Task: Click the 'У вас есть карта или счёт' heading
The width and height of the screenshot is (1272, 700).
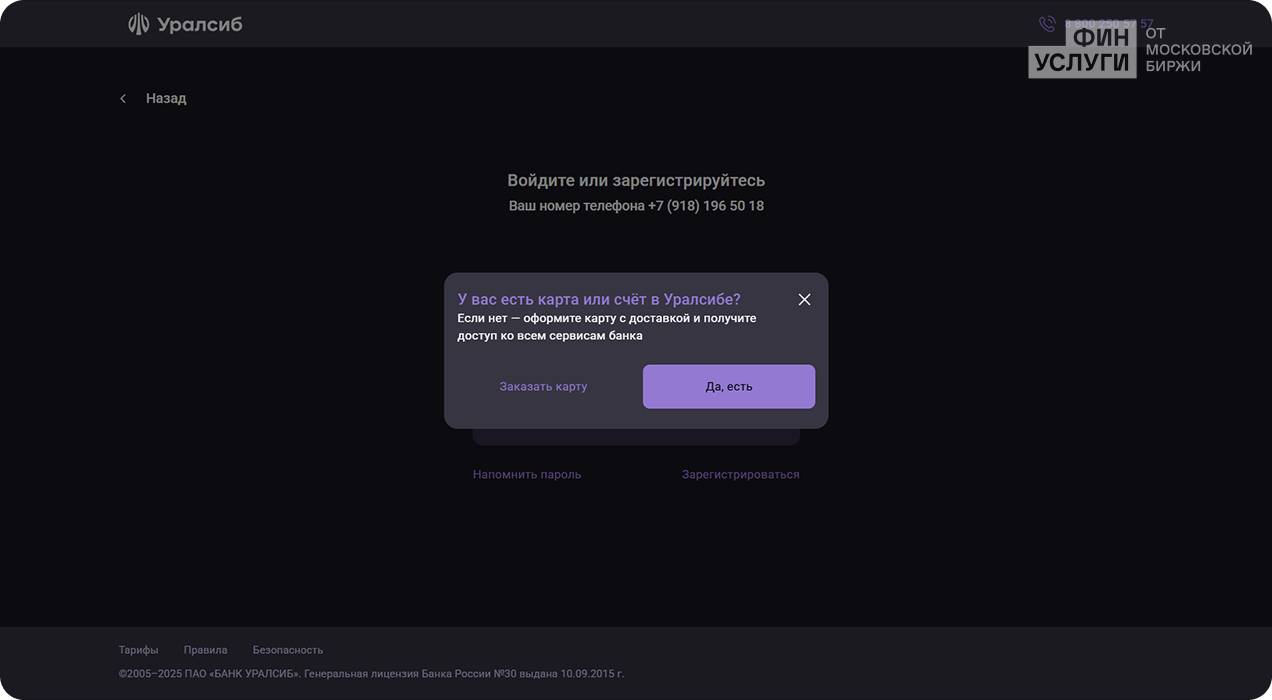Action: tap(599, 299)
